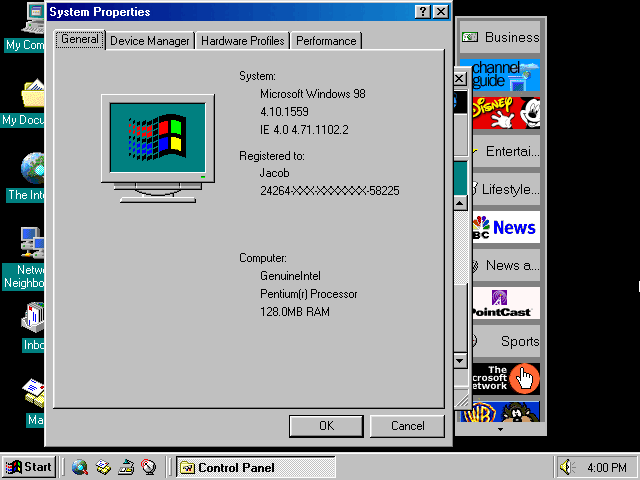
Task: Dismiss dialog with Cancel button
Action: point(407,426)
